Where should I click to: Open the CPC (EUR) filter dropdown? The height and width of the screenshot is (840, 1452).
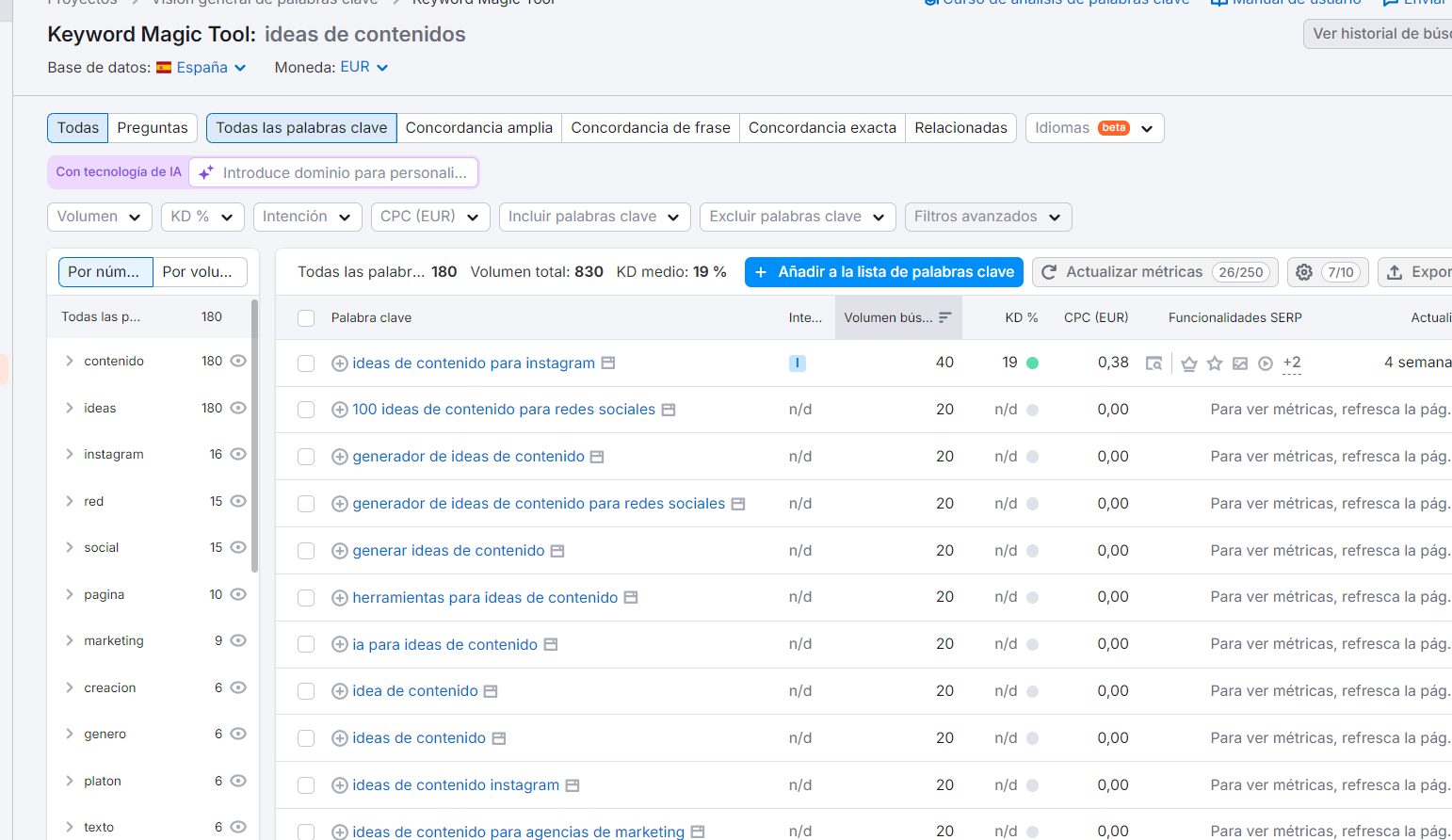430,217
